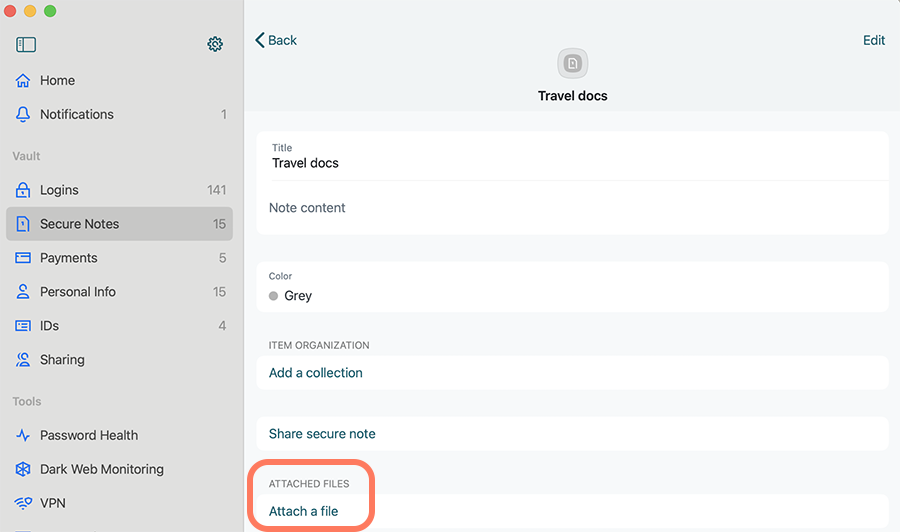Screen dimensions: 900x532
Task: Click Edit in the top right
Action: coord(874,40)
